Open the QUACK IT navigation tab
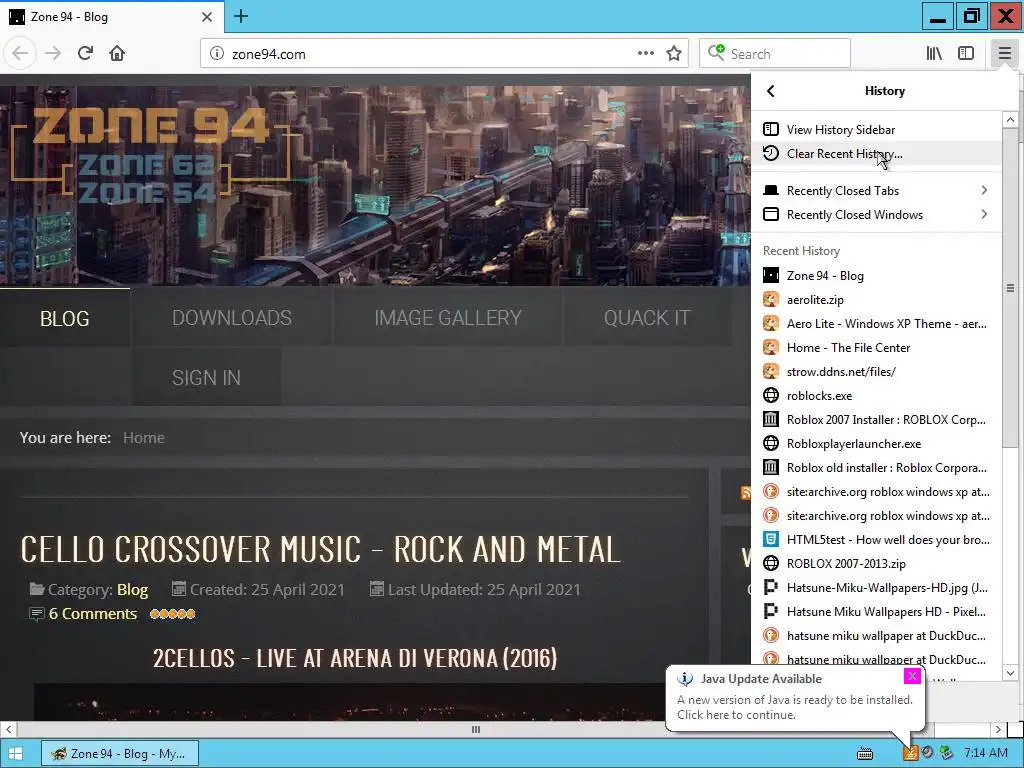 647,318
